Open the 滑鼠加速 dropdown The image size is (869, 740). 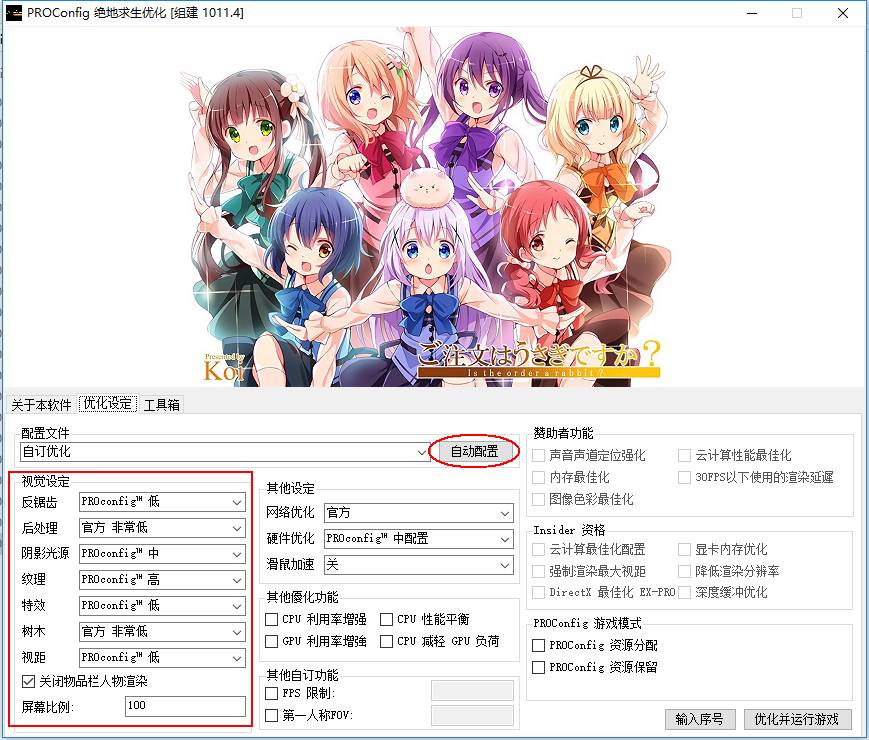pos(418,565)
